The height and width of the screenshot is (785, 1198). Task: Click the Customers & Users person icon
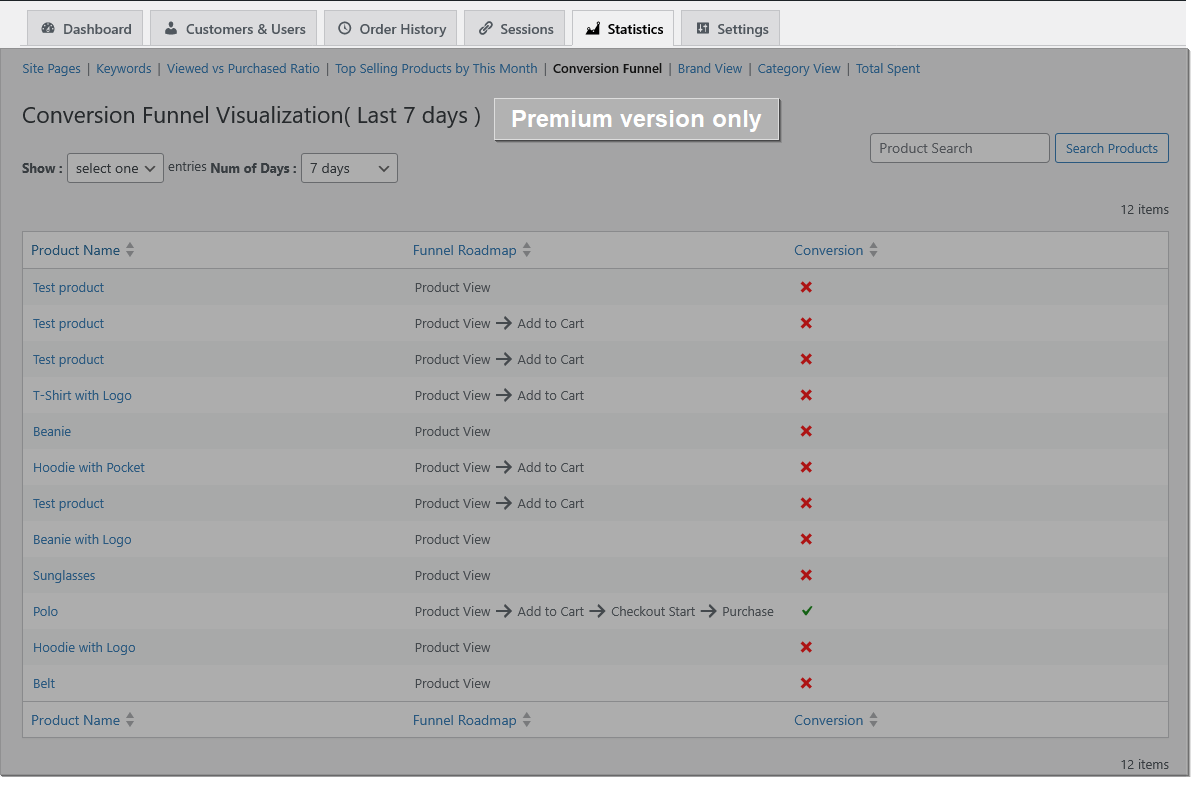click(x=174, y=28)
